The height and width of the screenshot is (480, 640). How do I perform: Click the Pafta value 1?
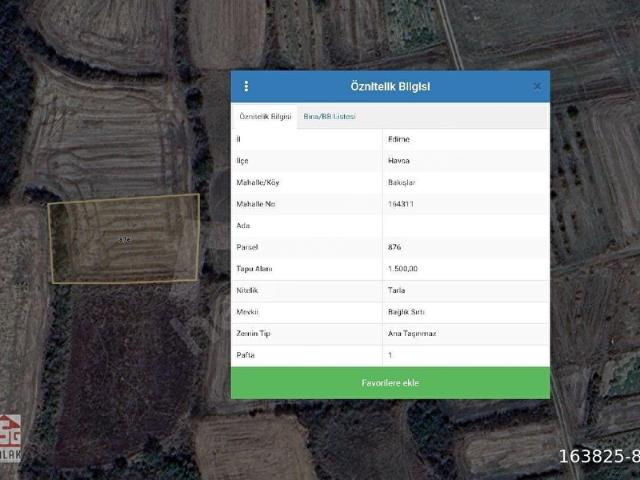[390, 355]
